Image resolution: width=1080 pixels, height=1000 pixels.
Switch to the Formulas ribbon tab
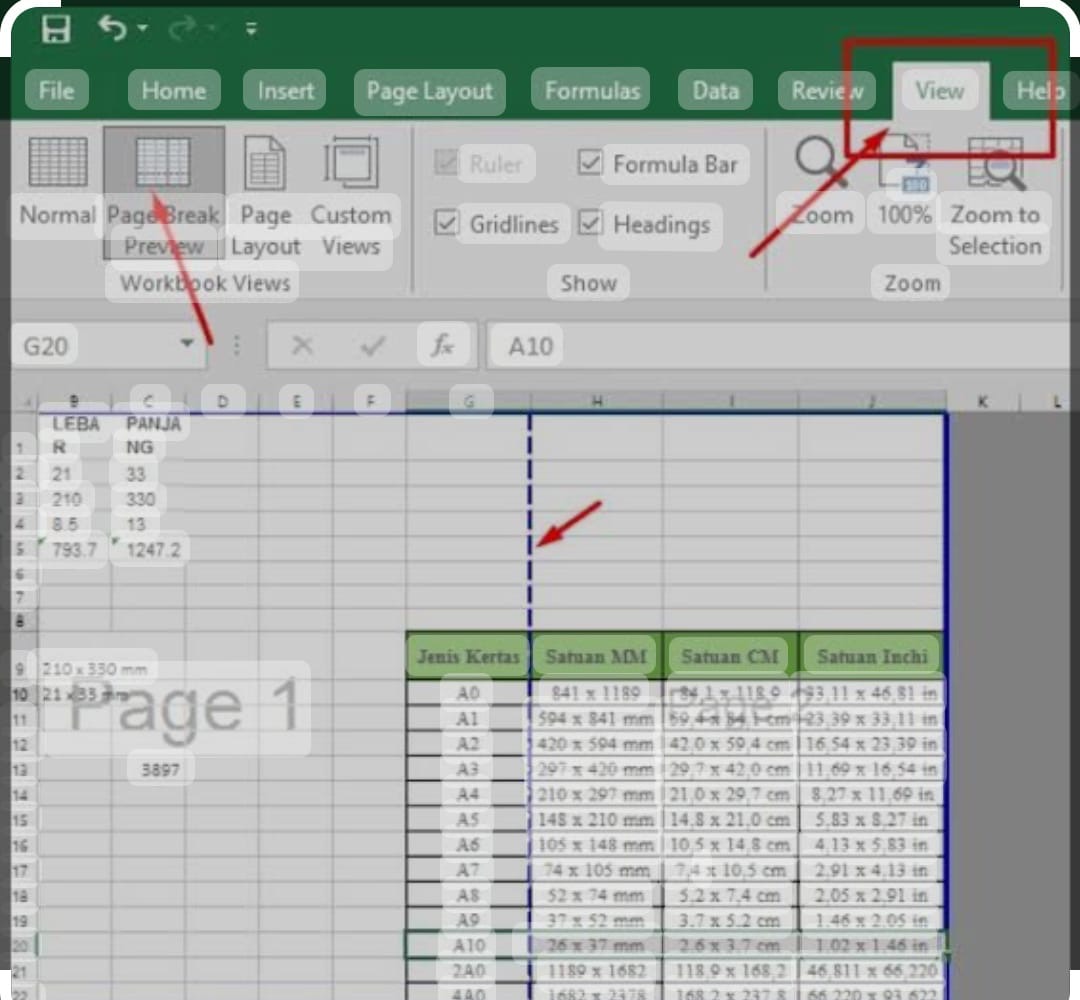pyautogui.click(x=590, y=90)
